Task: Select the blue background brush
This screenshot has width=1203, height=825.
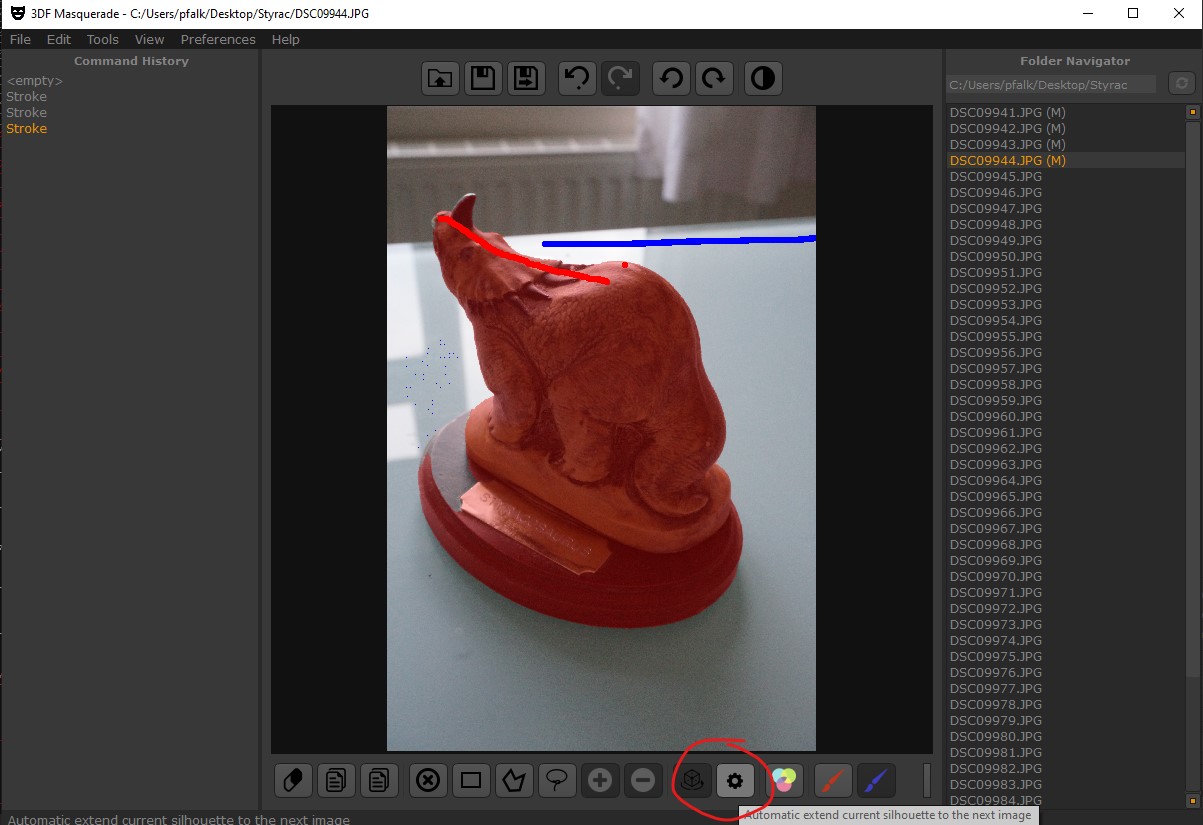Action: point(876,781)
